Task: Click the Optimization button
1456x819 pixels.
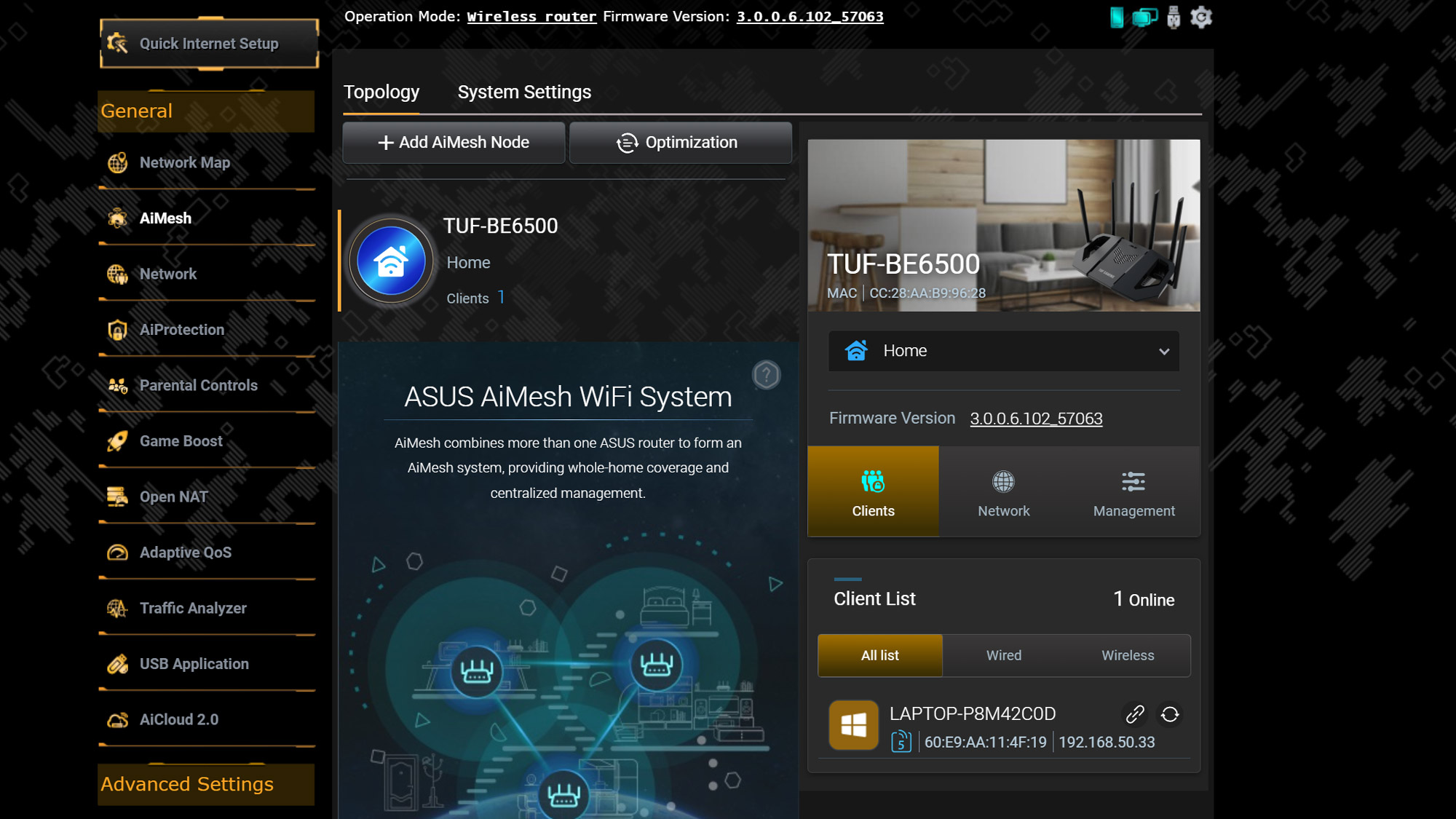Action: click(x=680, y=143)
